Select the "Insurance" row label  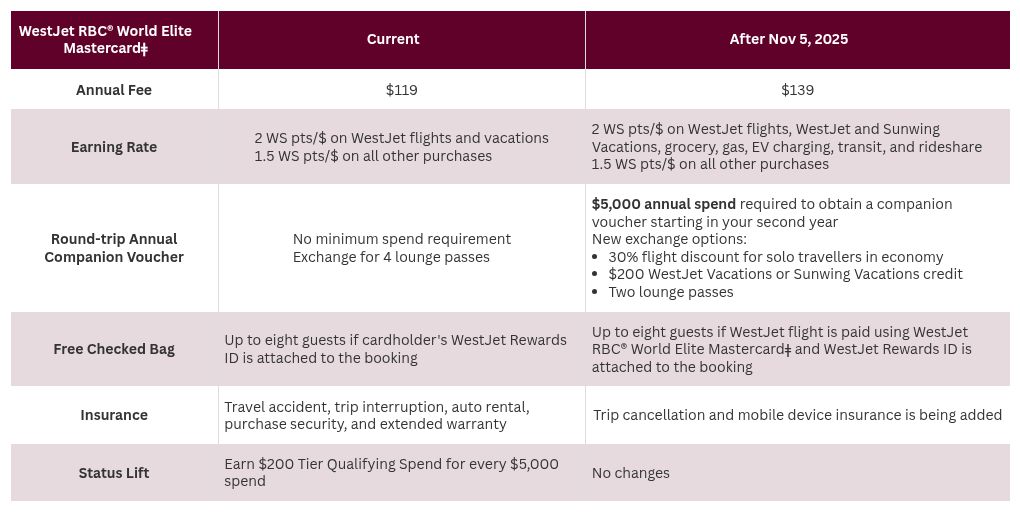pyautogui.click(x=114, y=415)
